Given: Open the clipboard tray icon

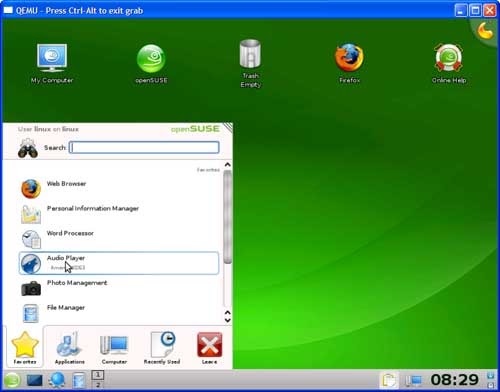Looking at the screenshot, I should pyautogui.click(x=389, y=380).
